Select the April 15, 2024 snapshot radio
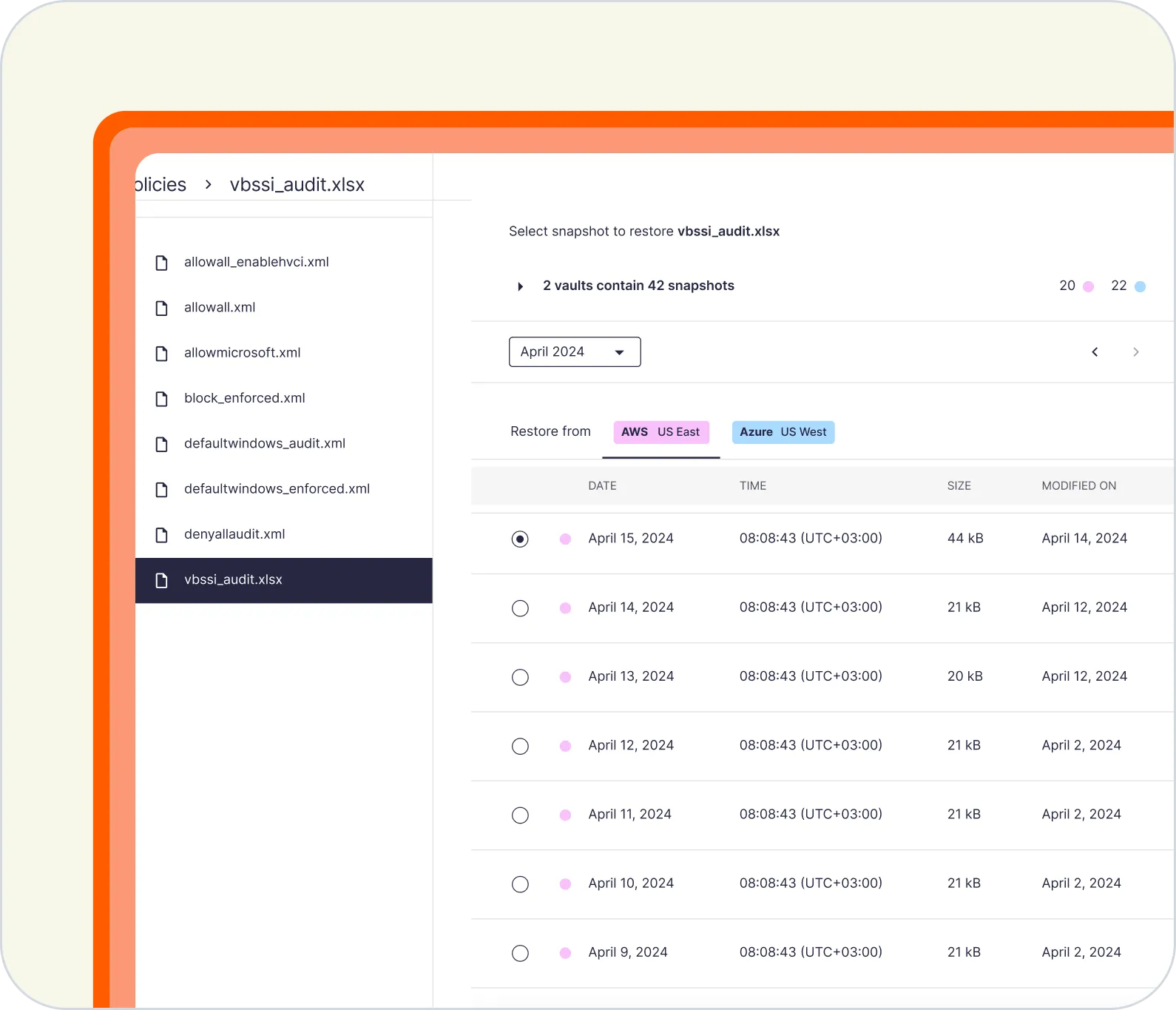This screenshot has width=1176, height=1010. [520, 539]
